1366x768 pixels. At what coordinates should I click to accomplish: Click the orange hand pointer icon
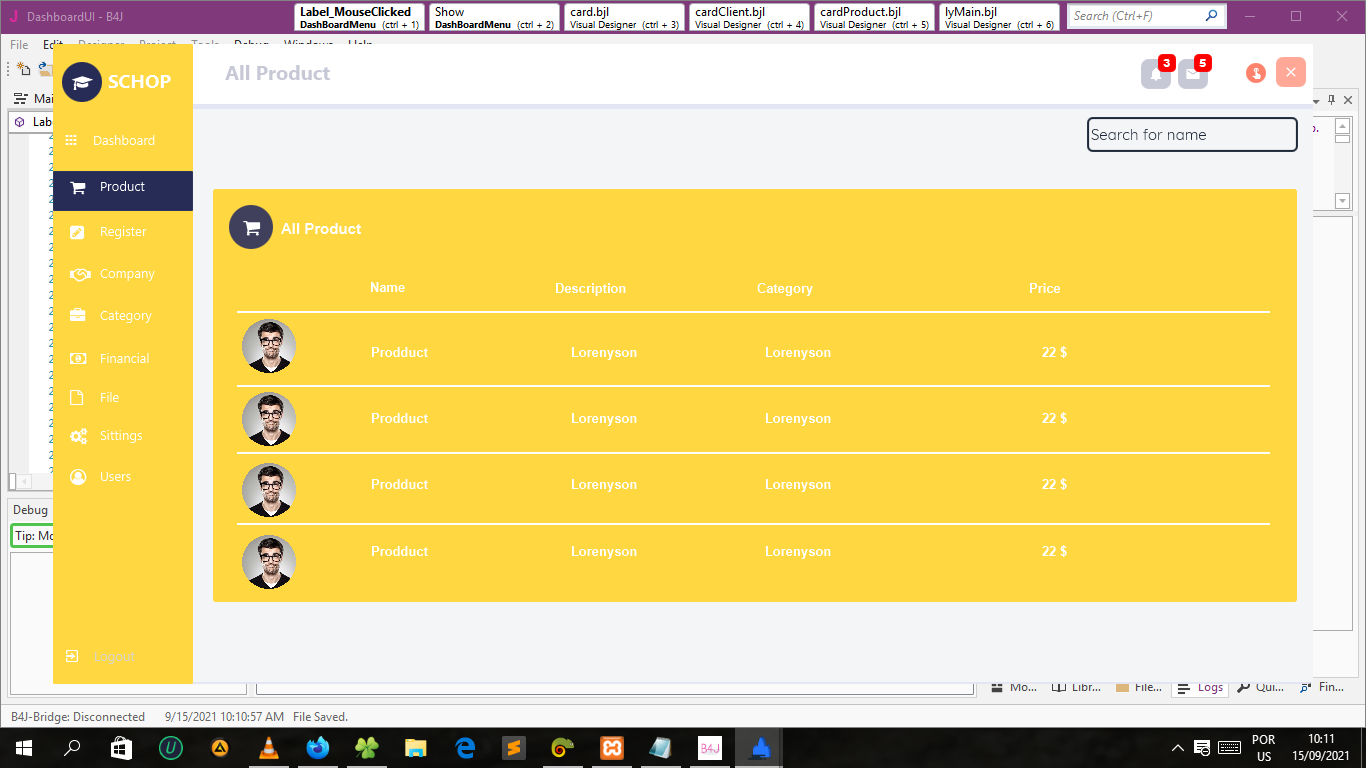[1256, 73]
